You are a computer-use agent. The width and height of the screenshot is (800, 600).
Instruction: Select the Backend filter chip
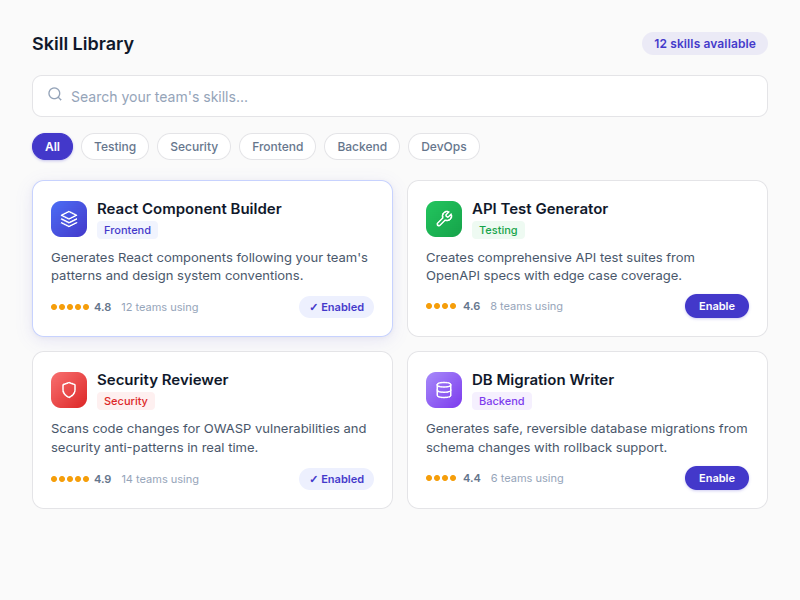click(361, 146)
